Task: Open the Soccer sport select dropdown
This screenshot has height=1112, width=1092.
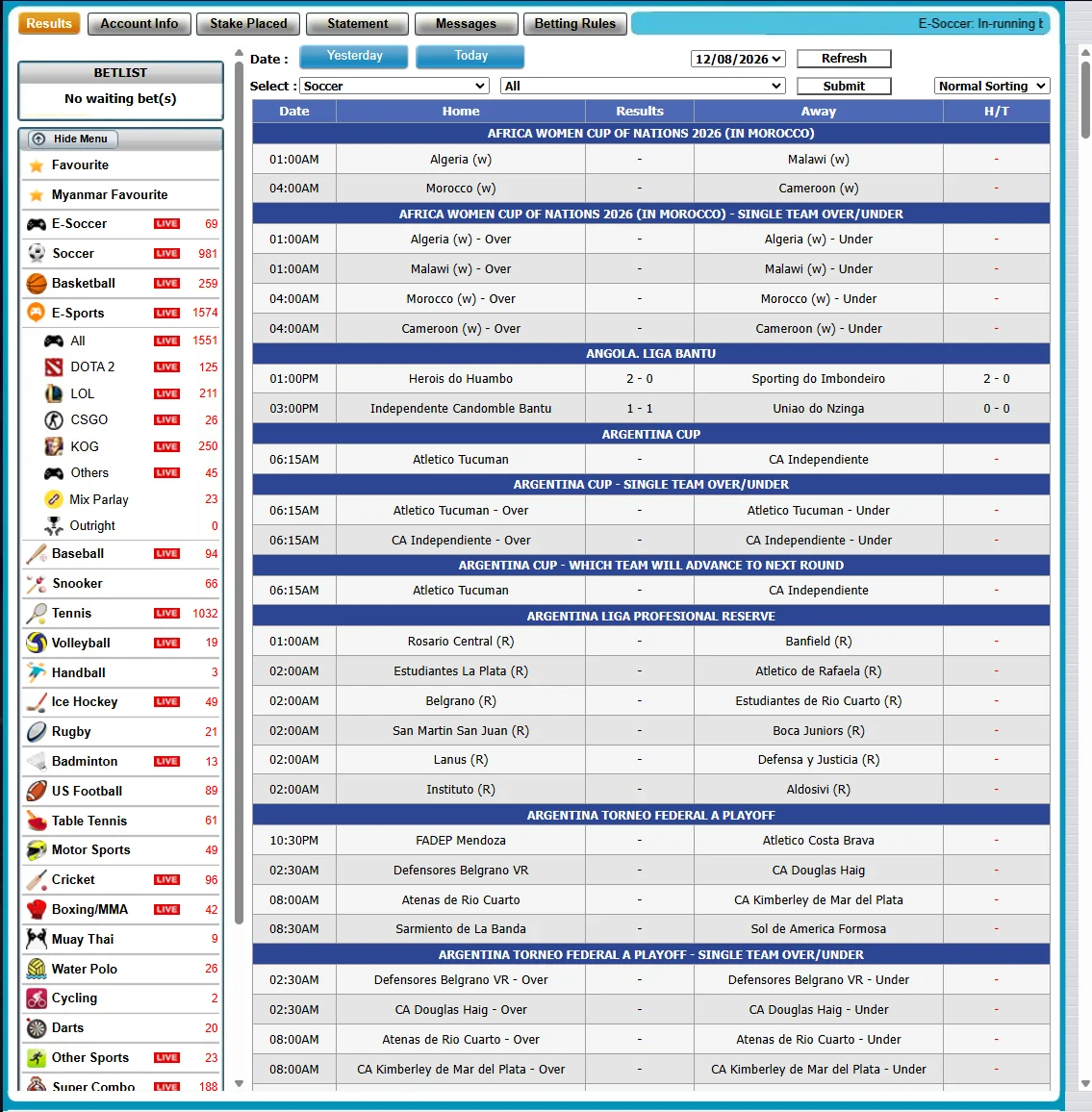Action: (x=394, y=86)
